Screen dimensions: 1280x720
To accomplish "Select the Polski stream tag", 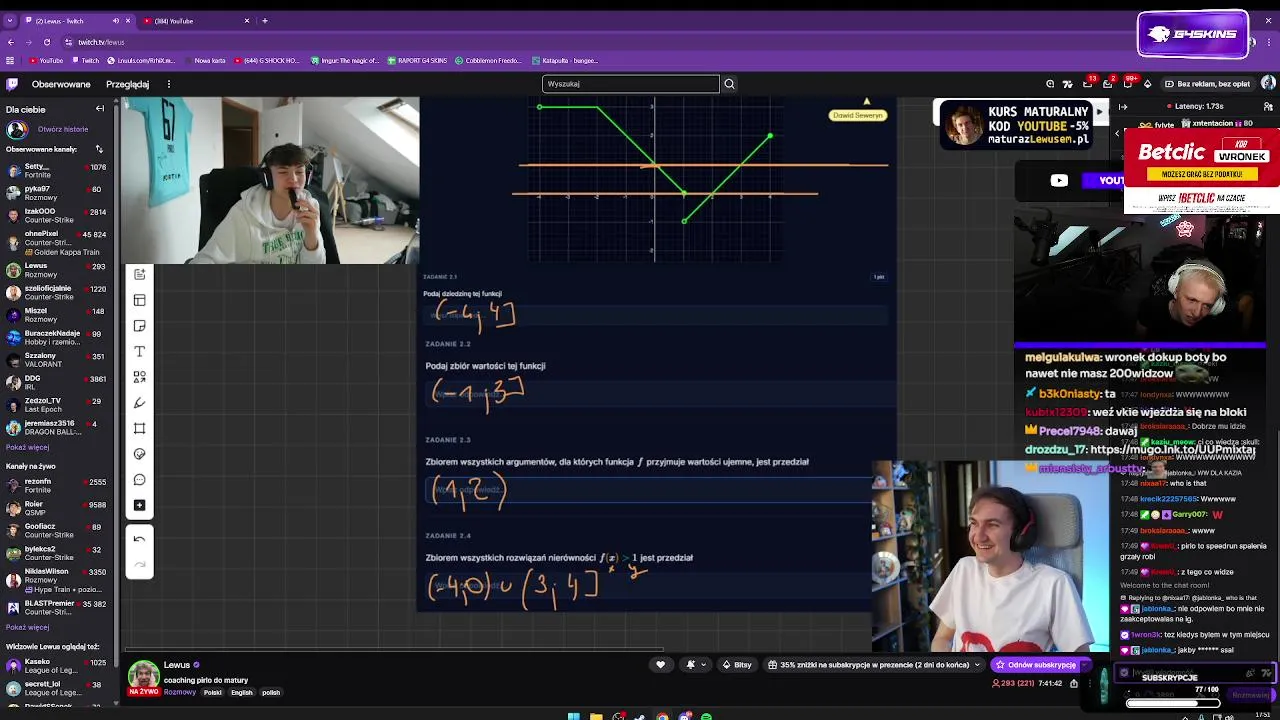I will coord(213,692).
